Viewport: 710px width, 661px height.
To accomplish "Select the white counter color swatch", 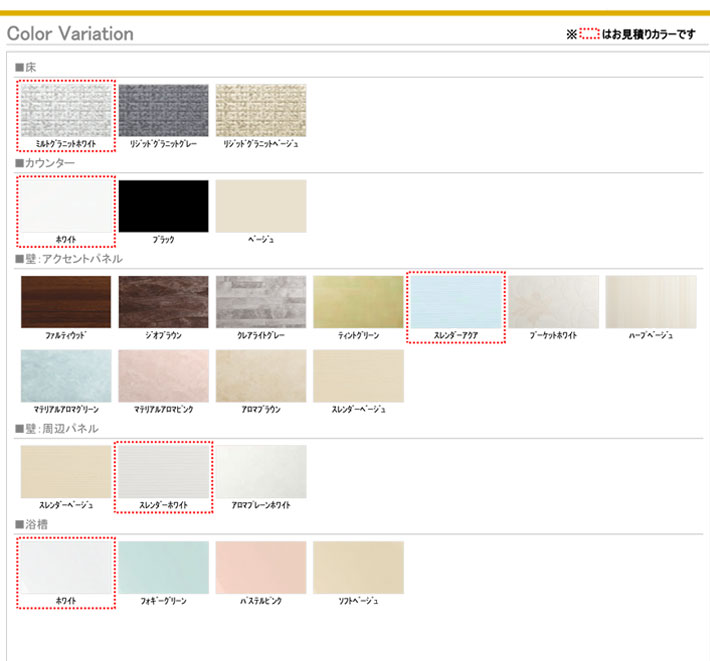I will tap(66, 206).
